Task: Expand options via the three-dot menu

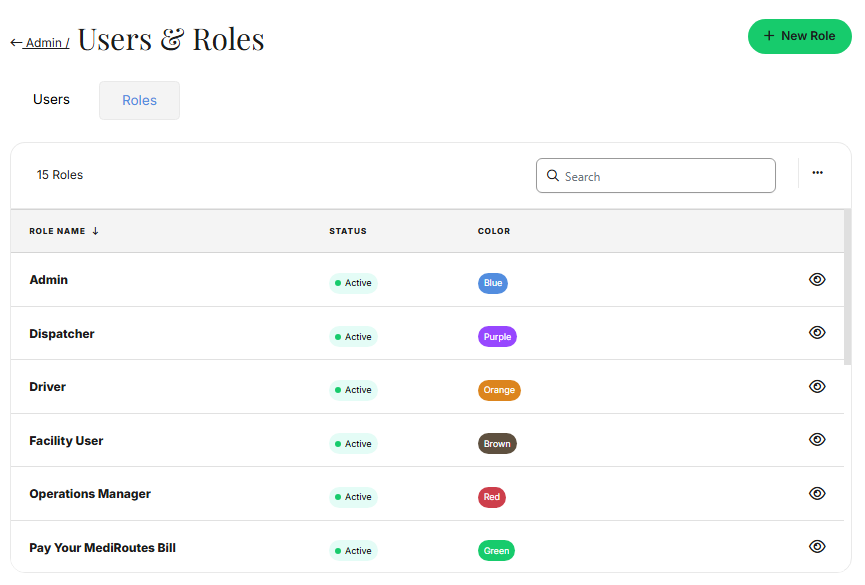Action: [817, 172]
